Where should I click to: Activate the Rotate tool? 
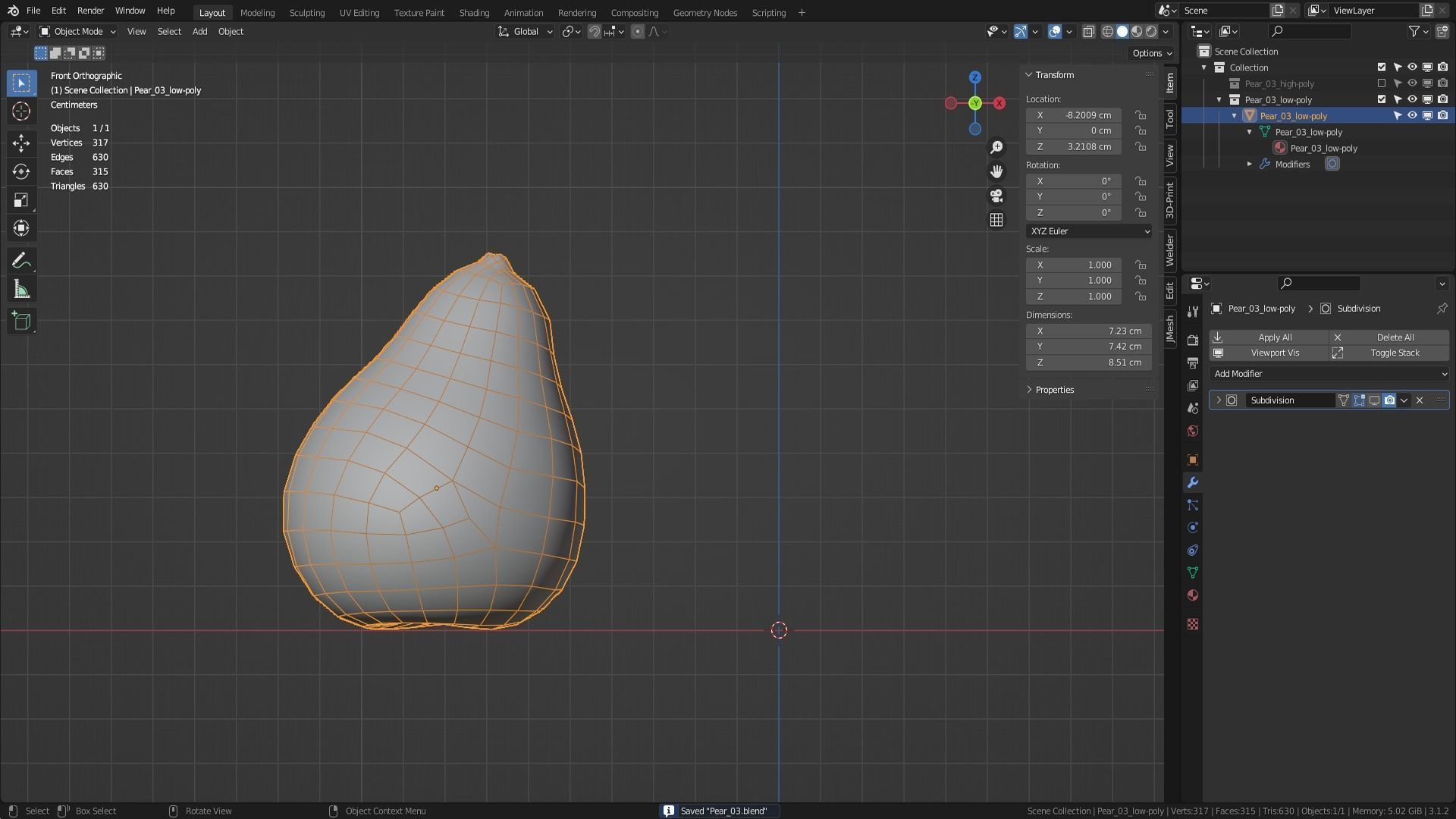(21, 171)
